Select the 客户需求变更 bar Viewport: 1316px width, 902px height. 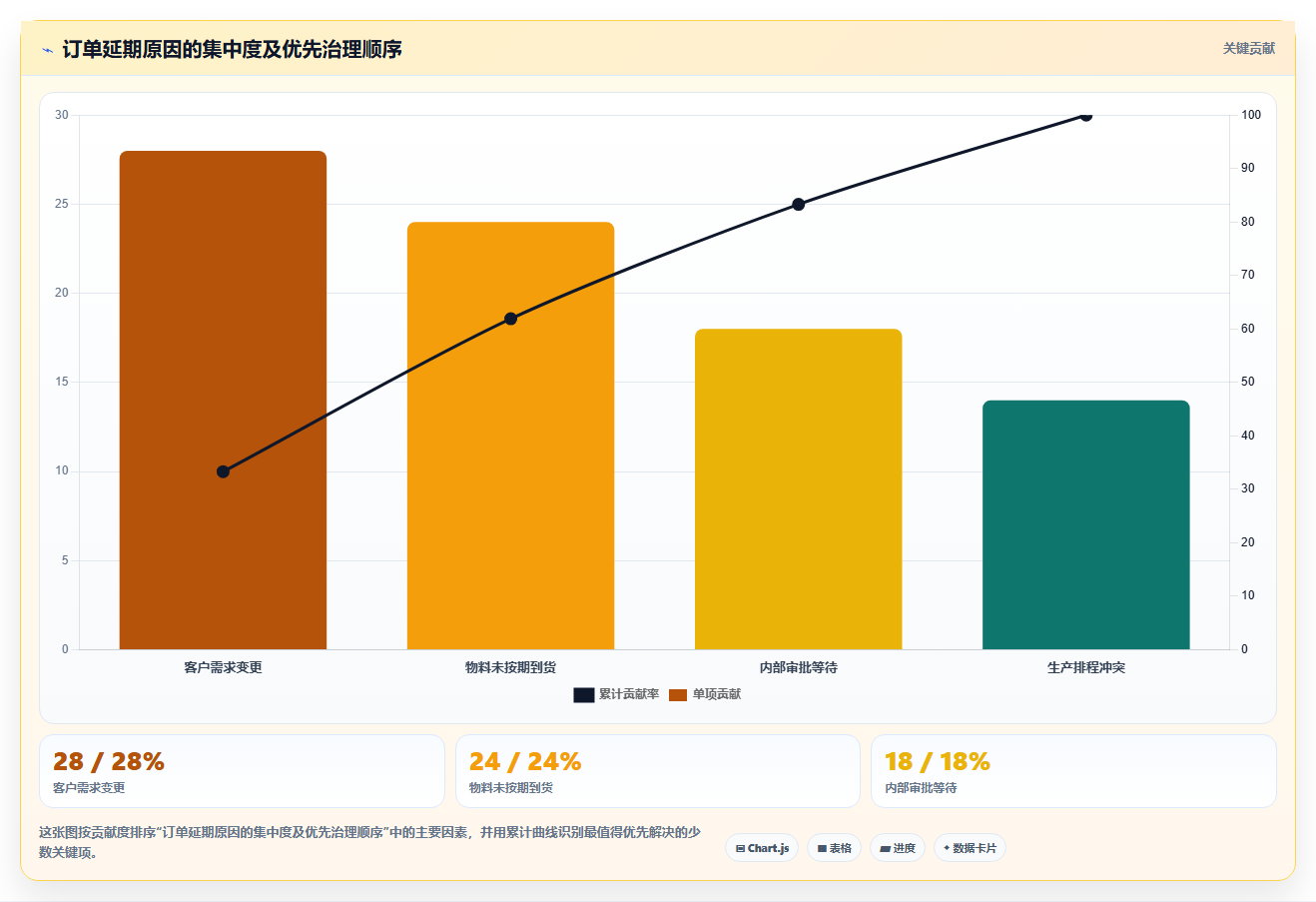coord(223,400)
